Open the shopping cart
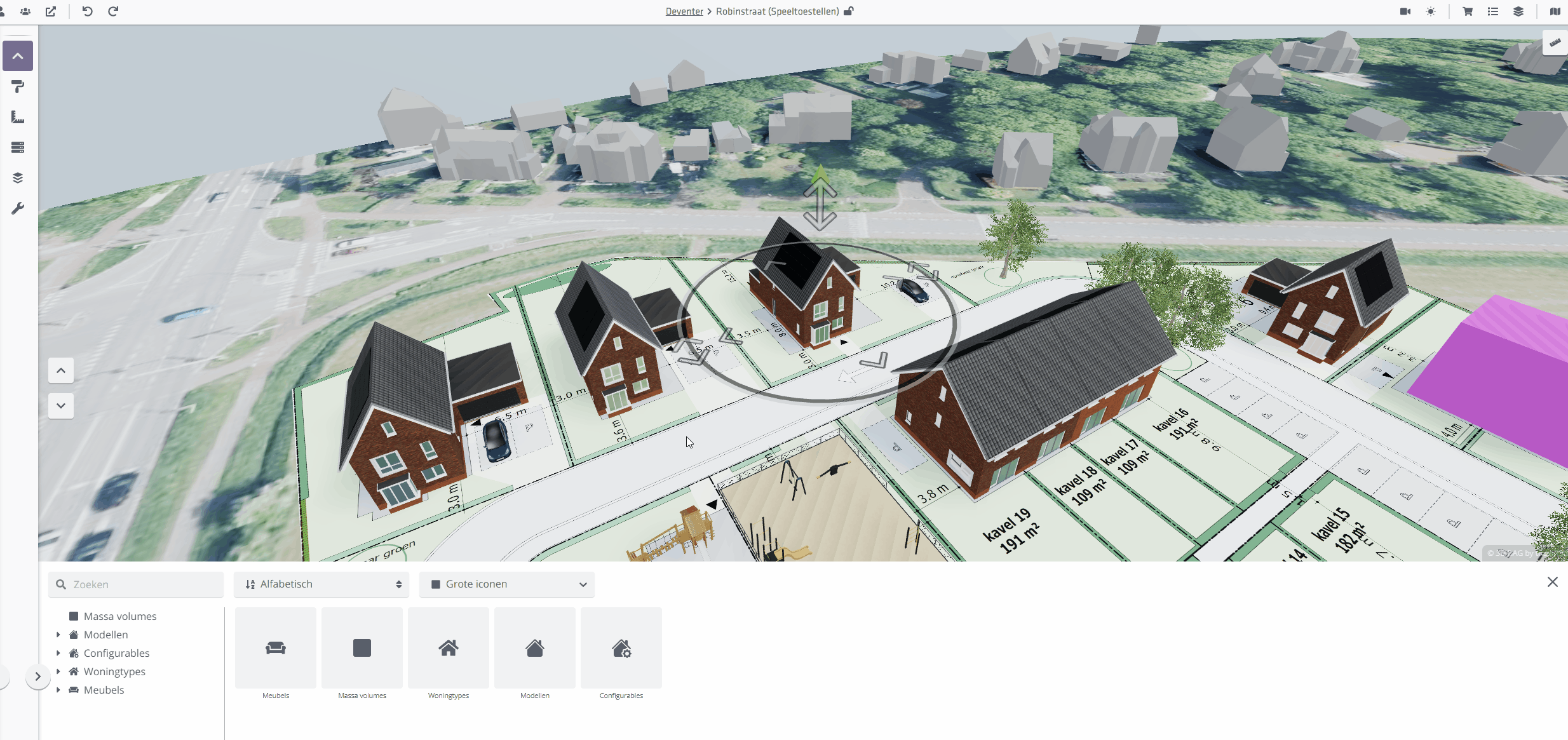The height and width of the screenshot is (740, 1568). click(1468, 11)
